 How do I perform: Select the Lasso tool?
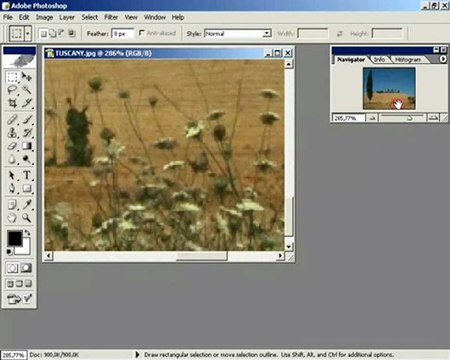pyautogui.click(x=12, y=90)
